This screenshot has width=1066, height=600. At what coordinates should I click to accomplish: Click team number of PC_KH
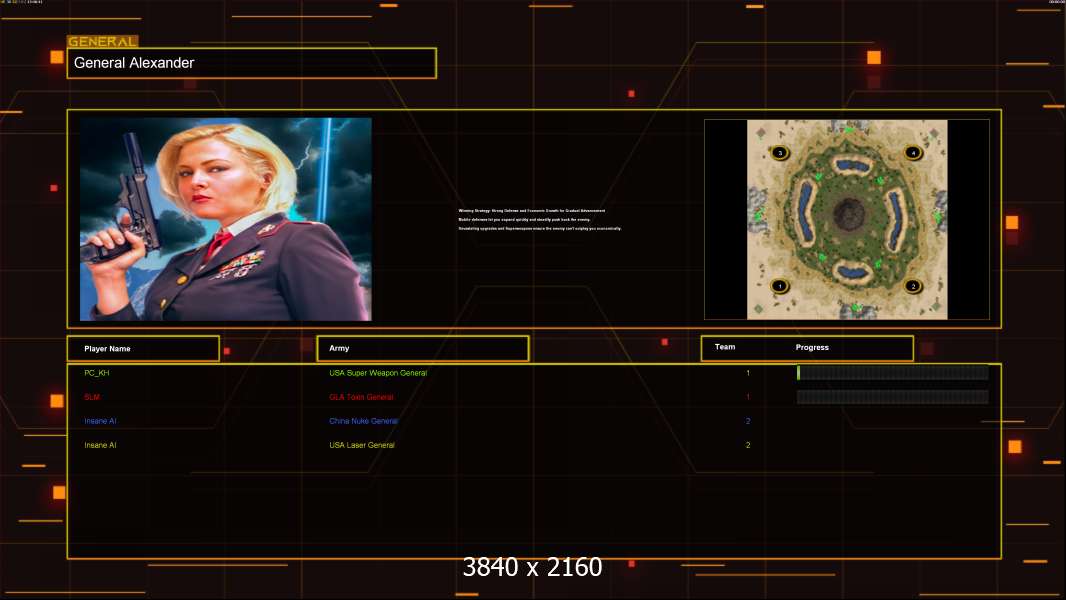tap(748, 373)
